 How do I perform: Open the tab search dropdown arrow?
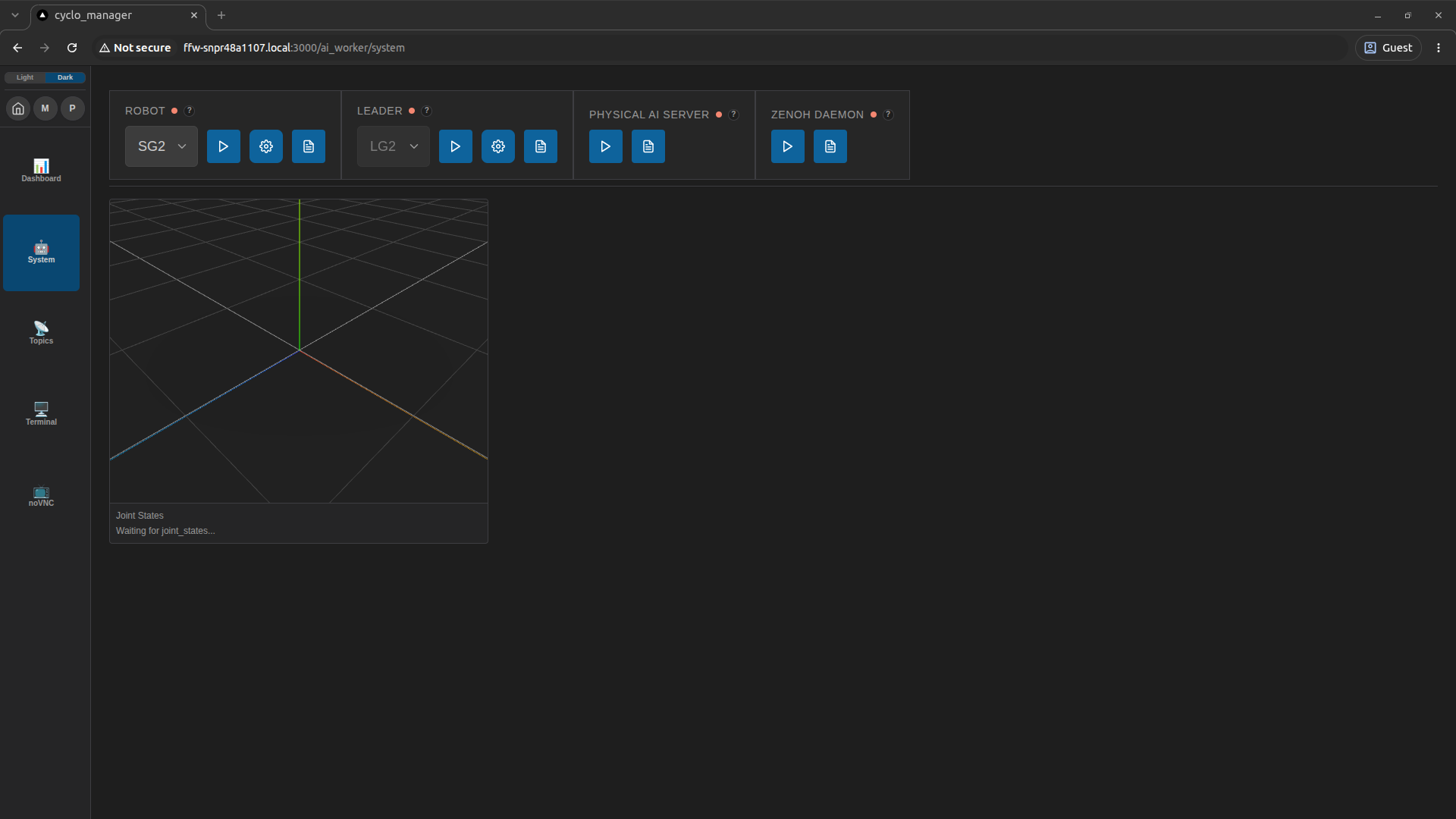[x=15, y=15]
